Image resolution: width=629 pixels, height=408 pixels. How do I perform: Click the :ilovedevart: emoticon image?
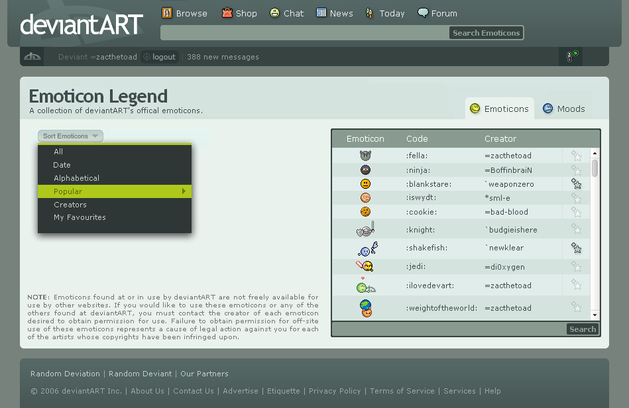pos(365,285)
